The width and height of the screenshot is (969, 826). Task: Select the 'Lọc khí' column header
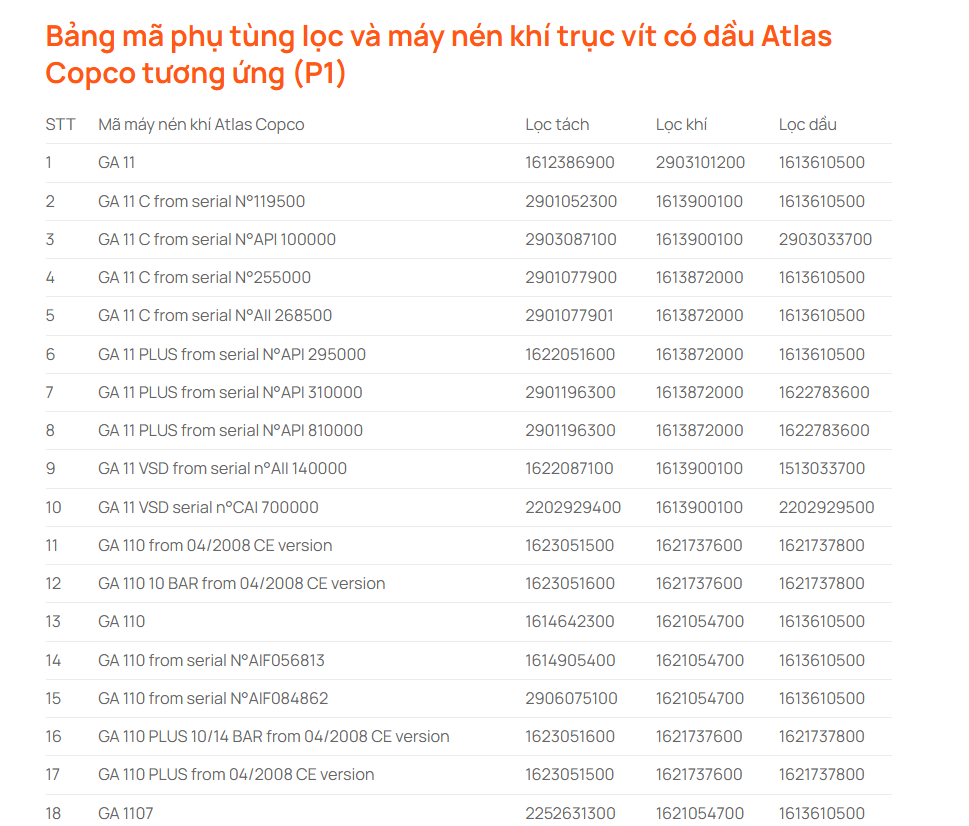click(x=681, y=125)
